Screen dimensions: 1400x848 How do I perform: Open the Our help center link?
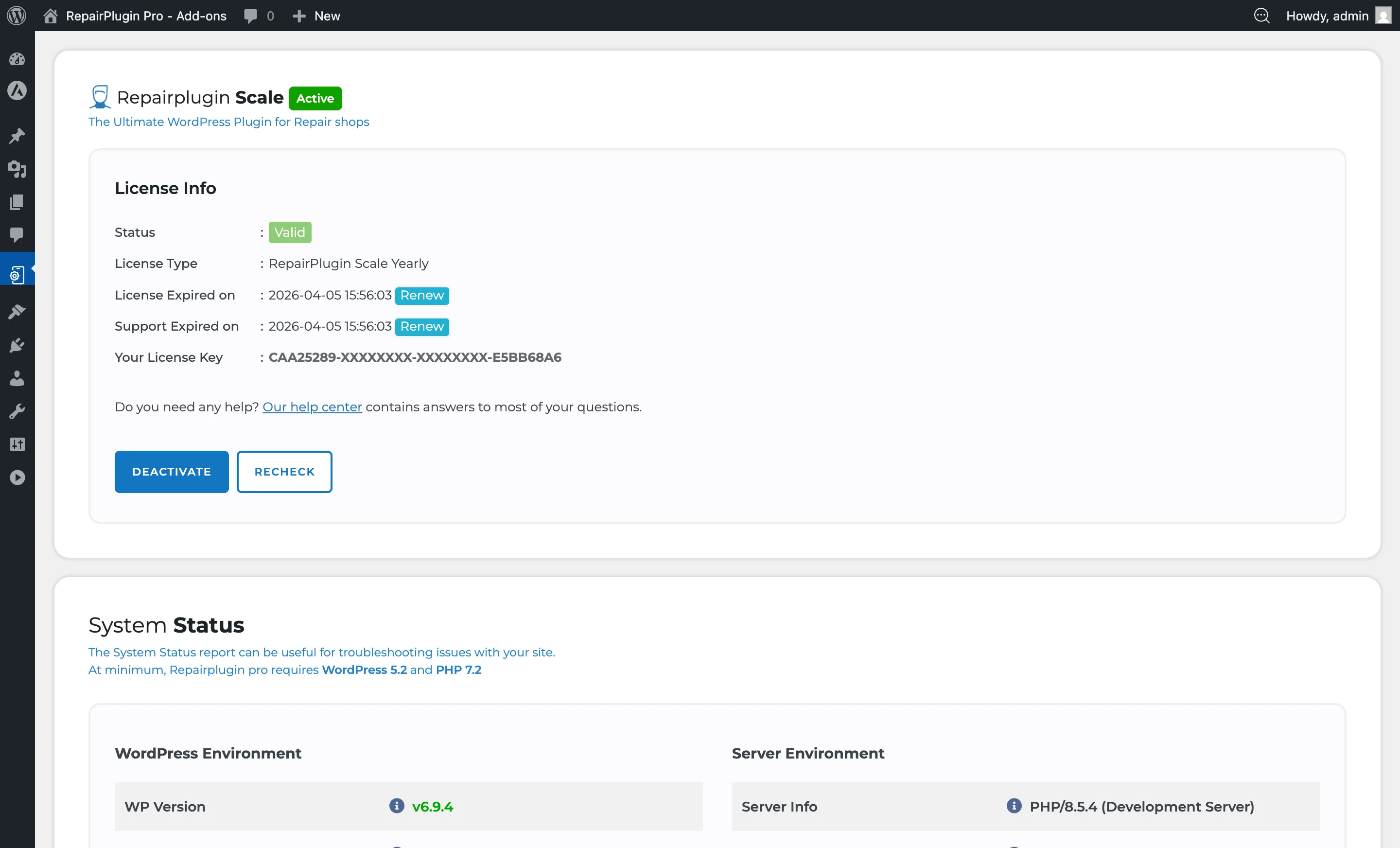pyautogui.click(x=312, y=407)
